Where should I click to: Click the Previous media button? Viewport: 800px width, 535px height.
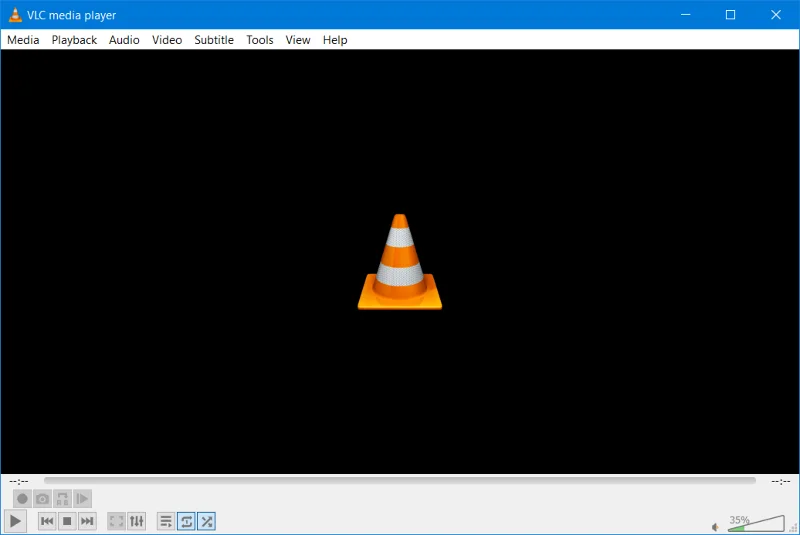(x=47, y=521)
